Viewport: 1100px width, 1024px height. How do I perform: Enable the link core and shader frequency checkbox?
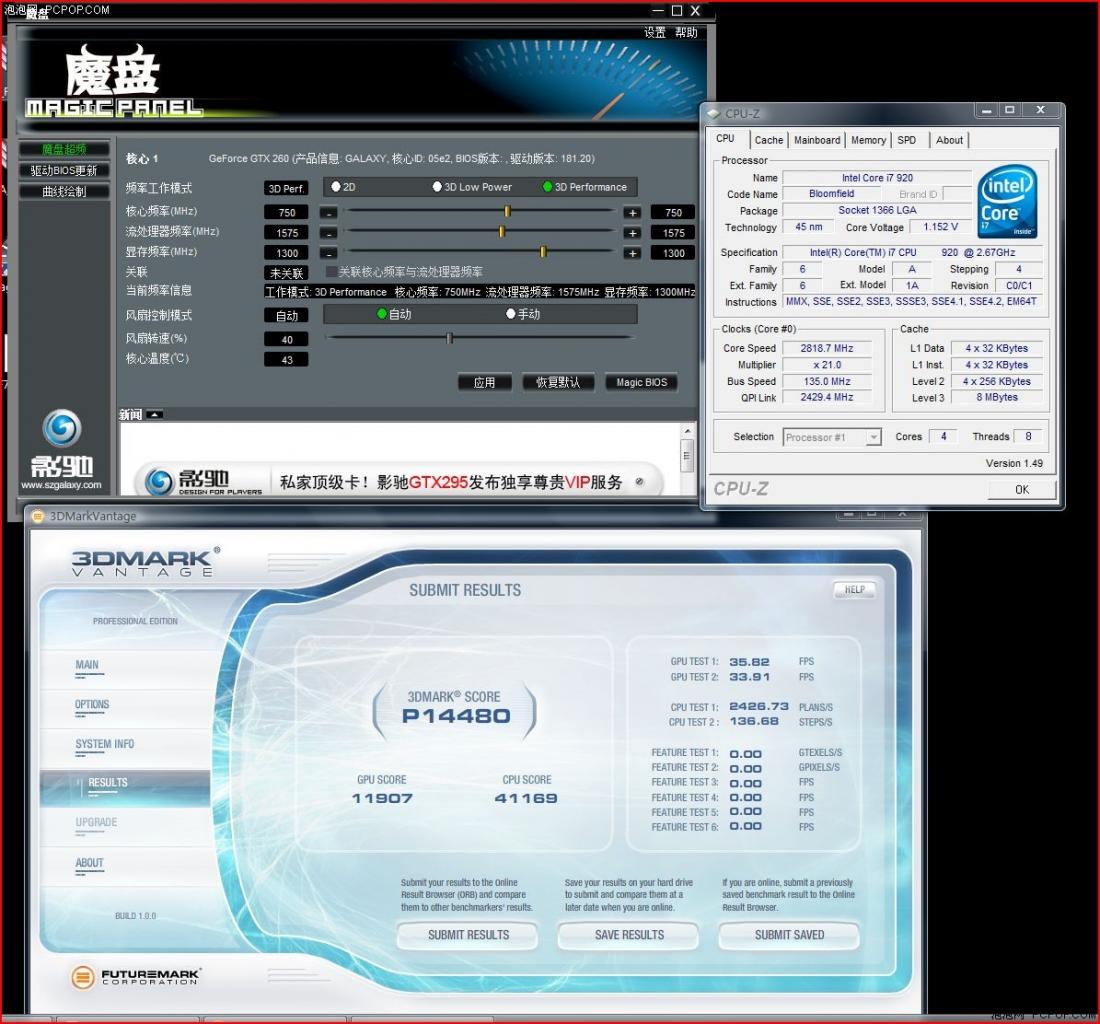click(x=331, y=271)
